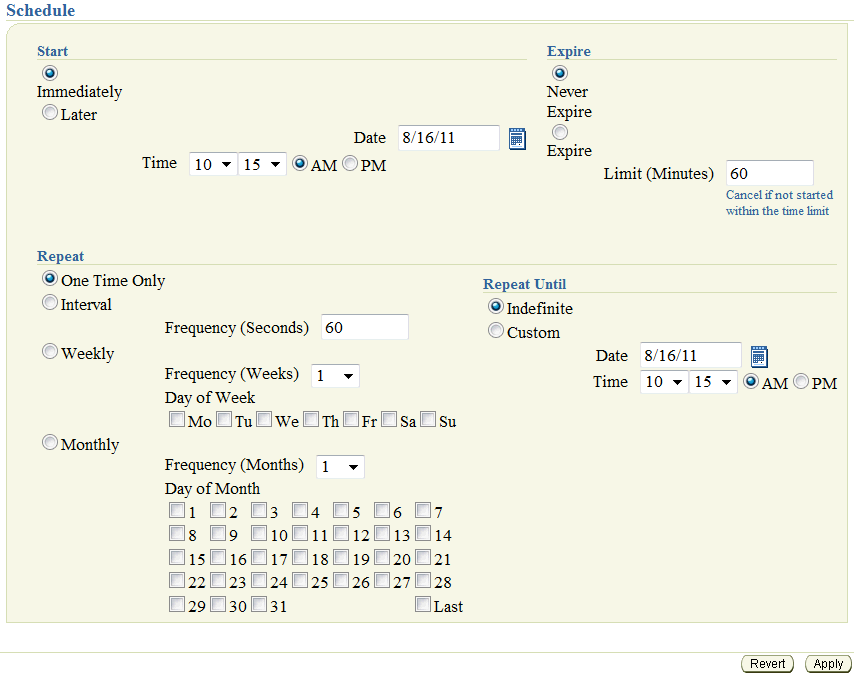855x677 pixels.
Task: Open the Frequency (Months) dropdown
Action: click(x=340, y=467)
